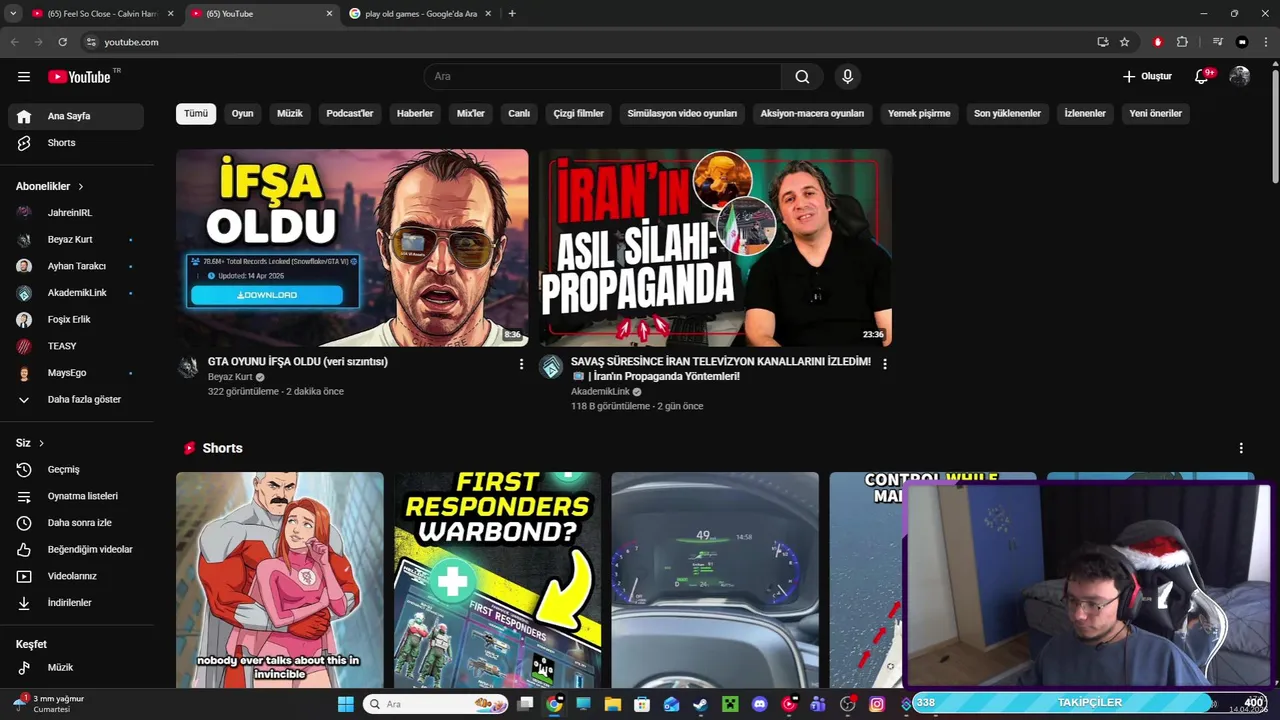Open TEASY subscription channel
Screen dimensions: 1280x720
point(76,346)
